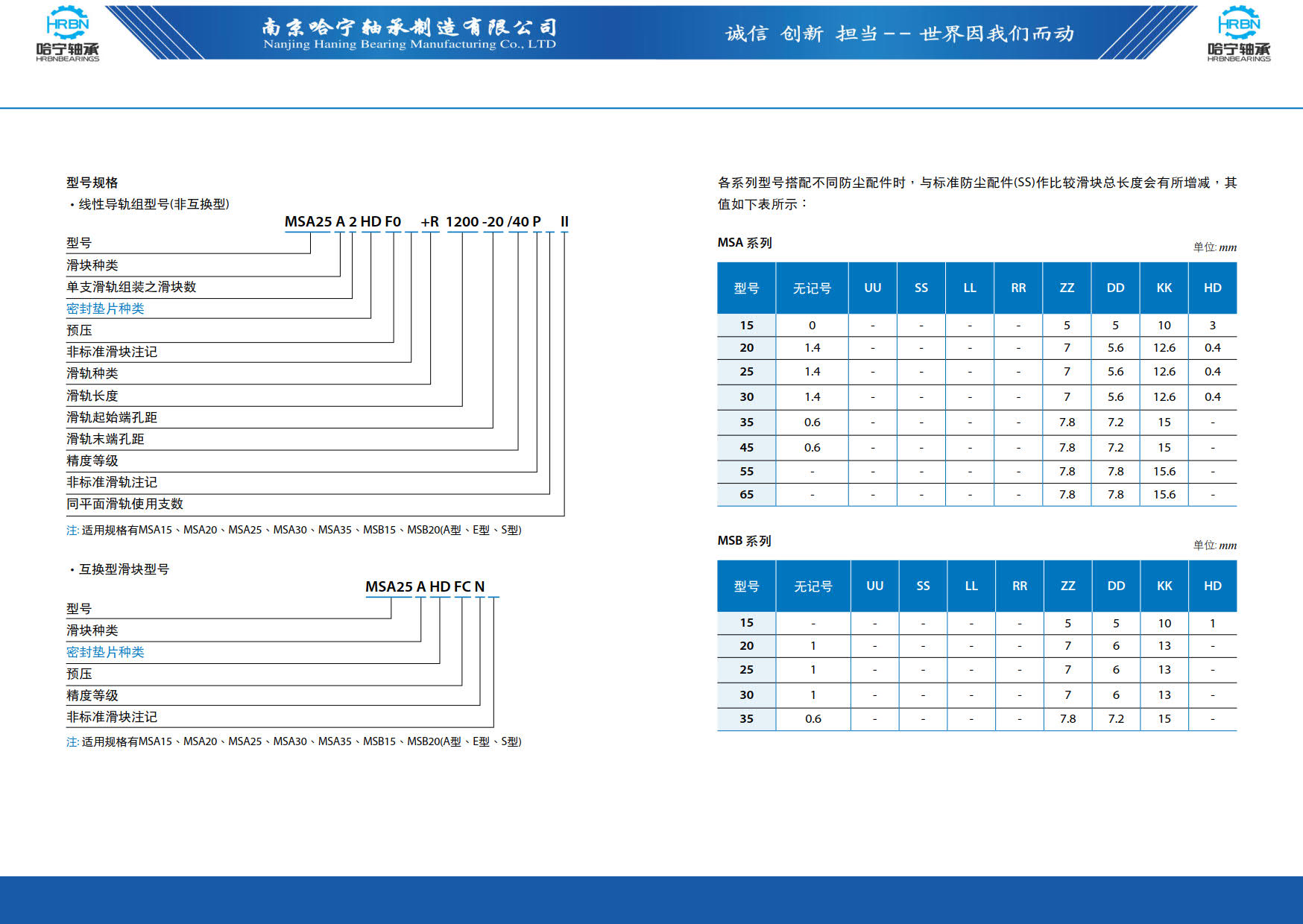The width and height of the screenshot is (1303, 924).
Task: Click 'ZZ' header in MSA table
Action: (1067, 288)
